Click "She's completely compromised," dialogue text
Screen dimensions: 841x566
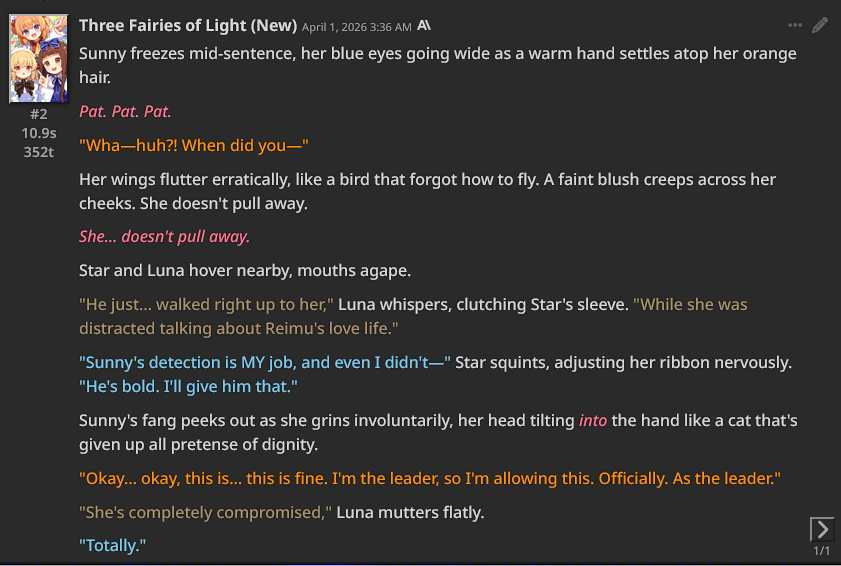click(205, 513)
